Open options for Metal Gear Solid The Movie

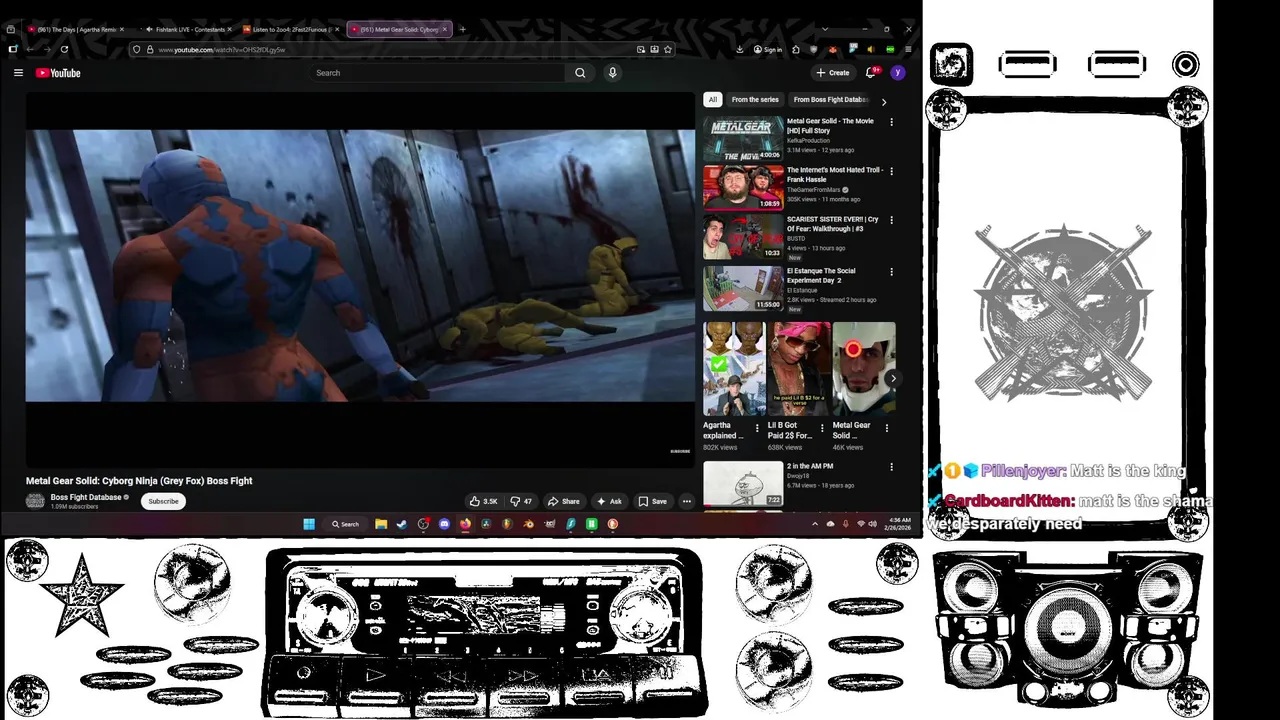point(891,122)
